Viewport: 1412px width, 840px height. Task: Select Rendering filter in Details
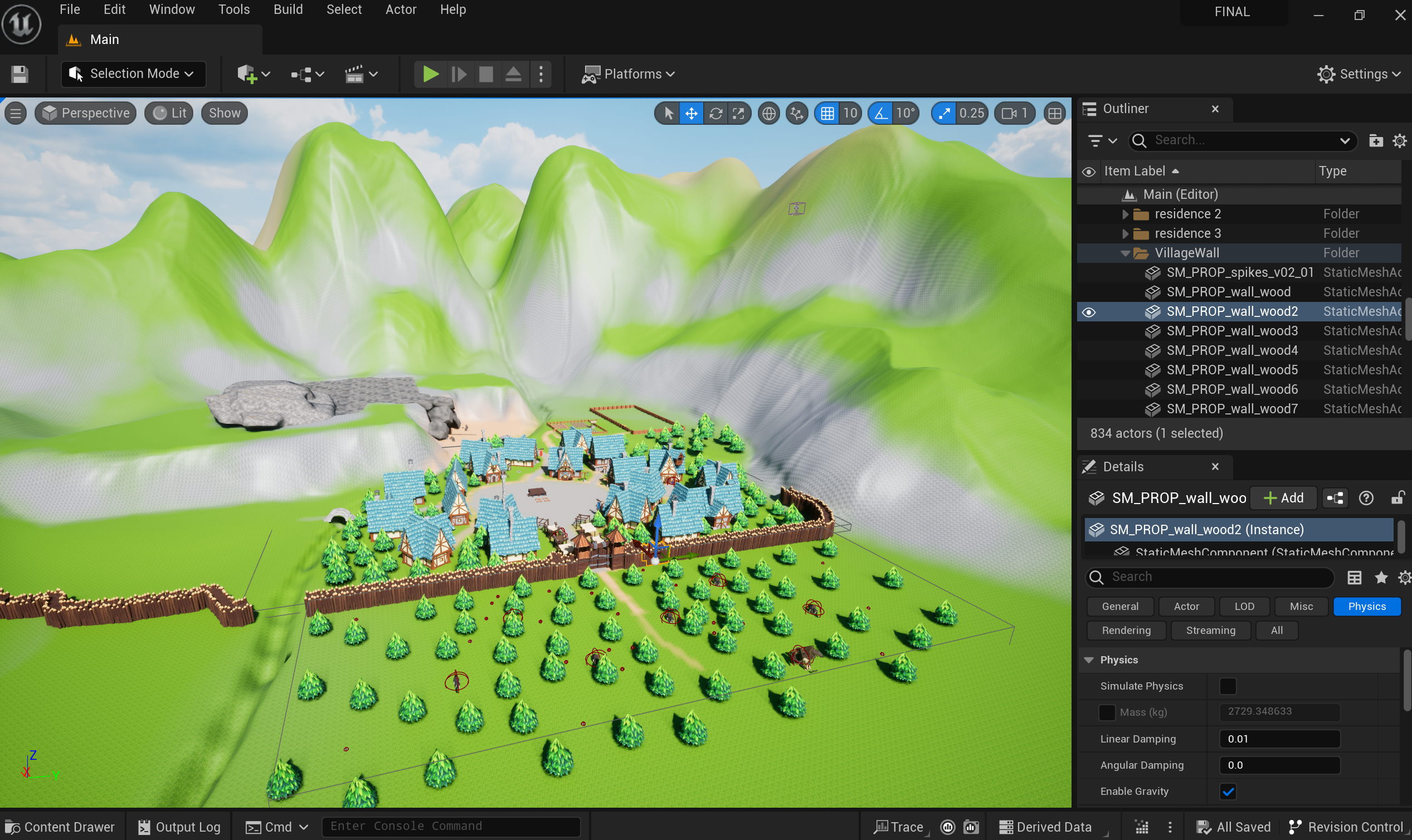pos(1126,631)
